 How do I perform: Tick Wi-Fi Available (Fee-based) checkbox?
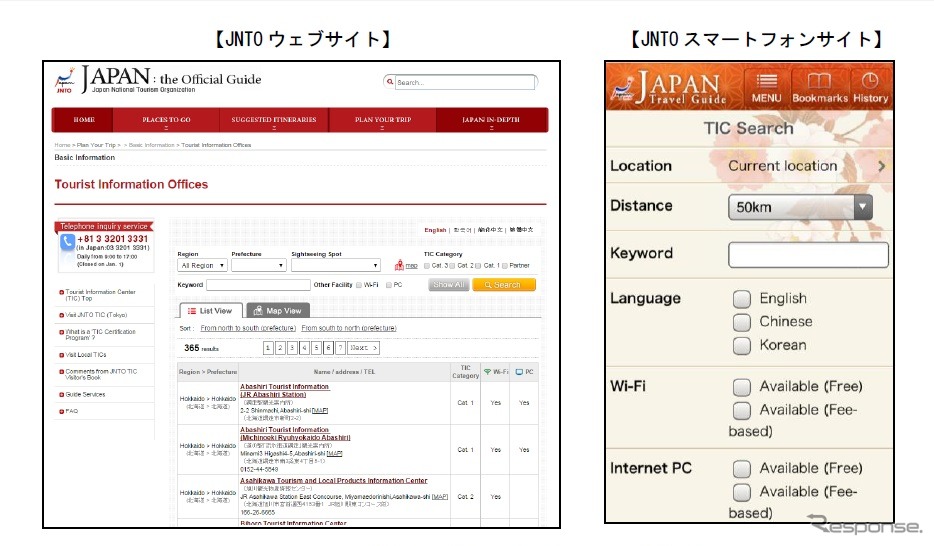(x=742, y=410)
